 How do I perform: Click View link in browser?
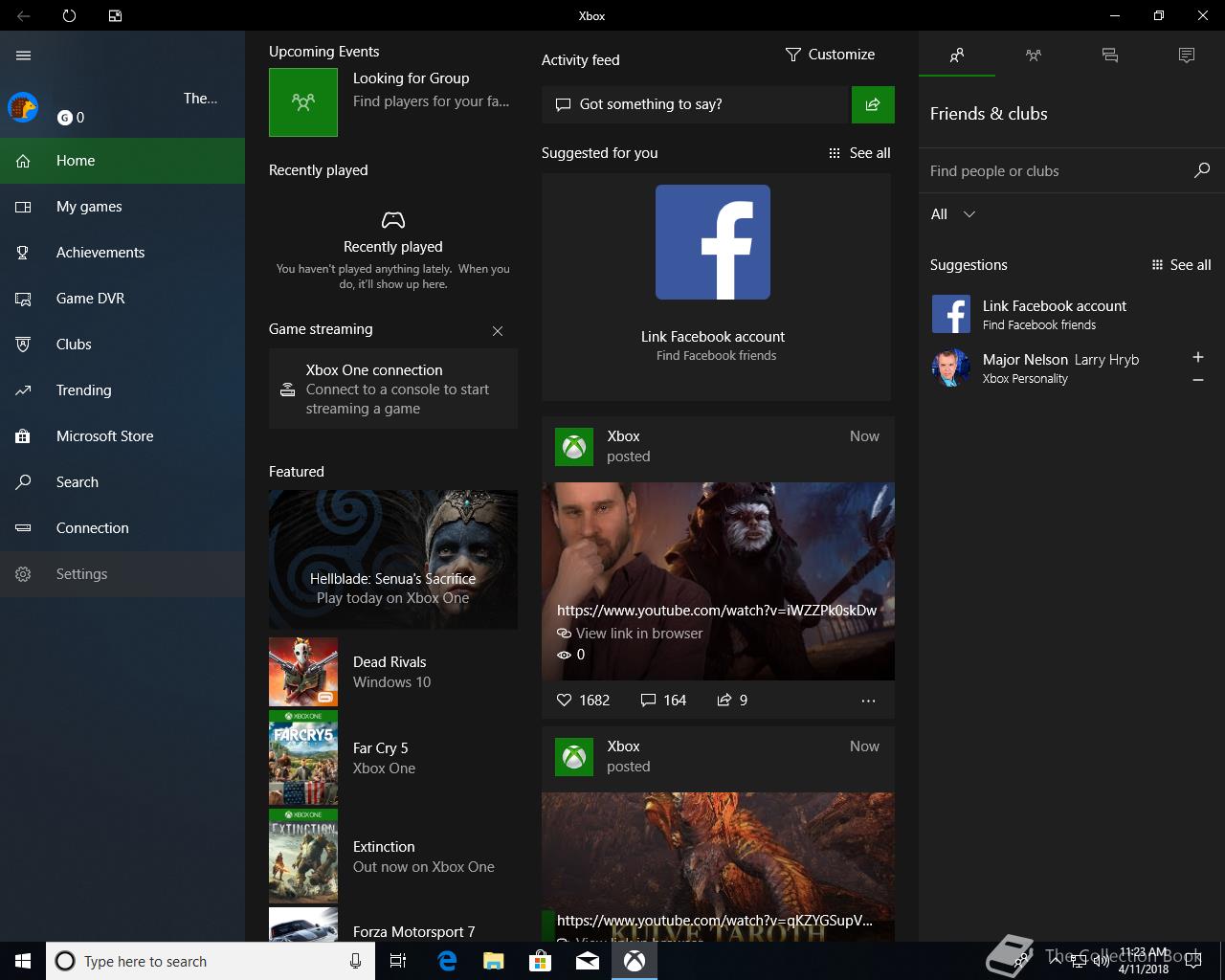(x=630, y=634)
